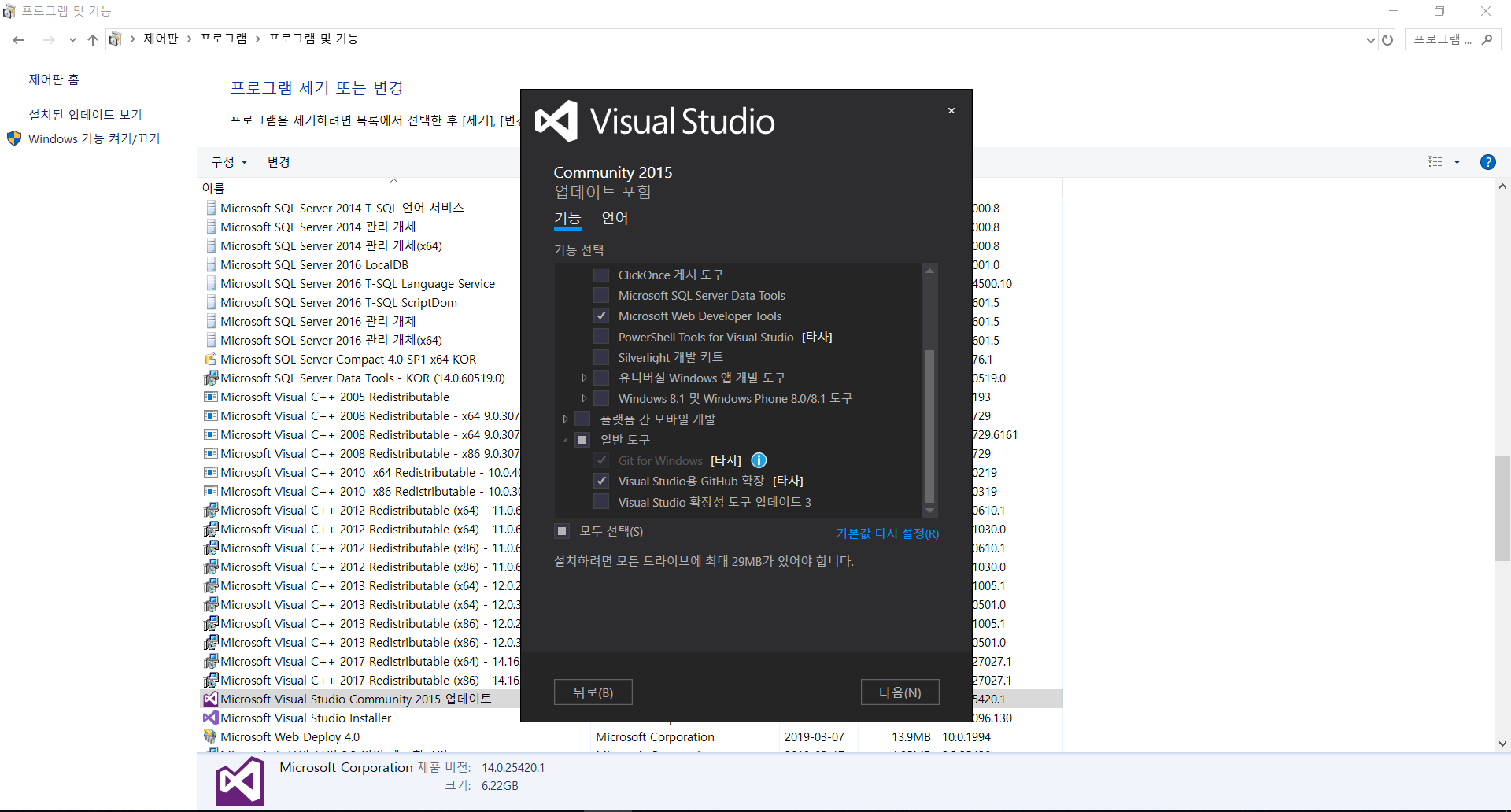
Task: Check the ClickOnce 게시 도구 checkbox
Action: tap(601, 275)
